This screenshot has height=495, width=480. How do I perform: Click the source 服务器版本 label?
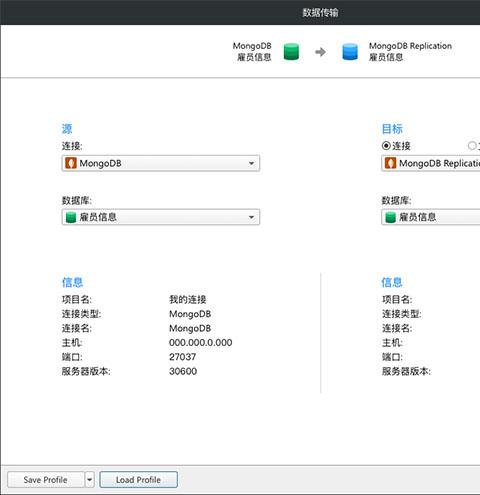(86, 371)
